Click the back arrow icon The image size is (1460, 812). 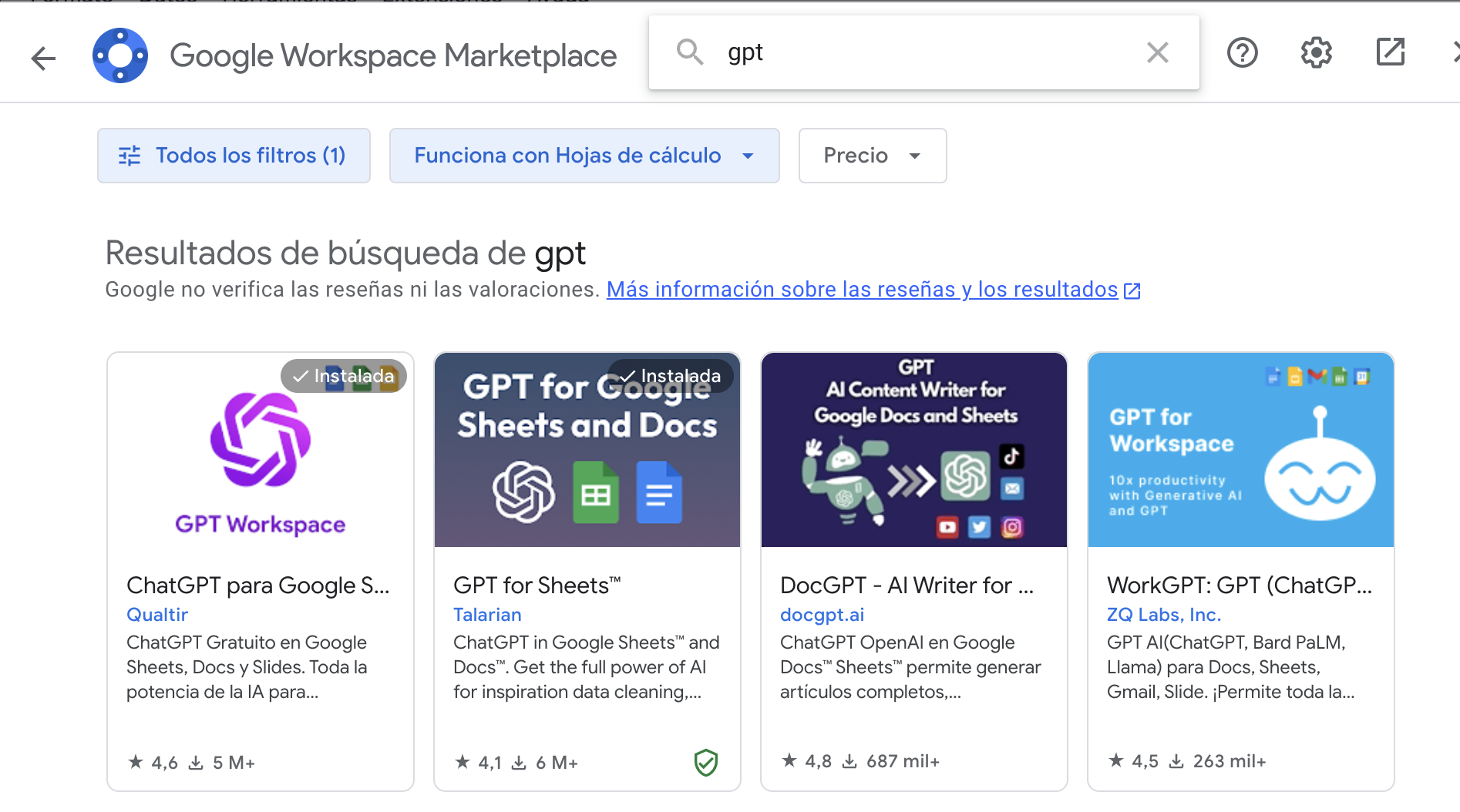point(44,58)
